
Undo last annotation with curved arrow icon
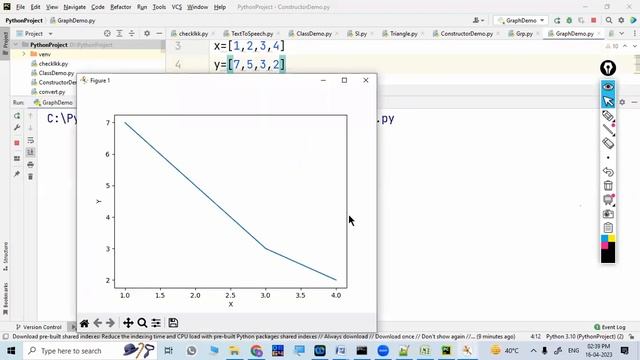[x=608, y=171]
